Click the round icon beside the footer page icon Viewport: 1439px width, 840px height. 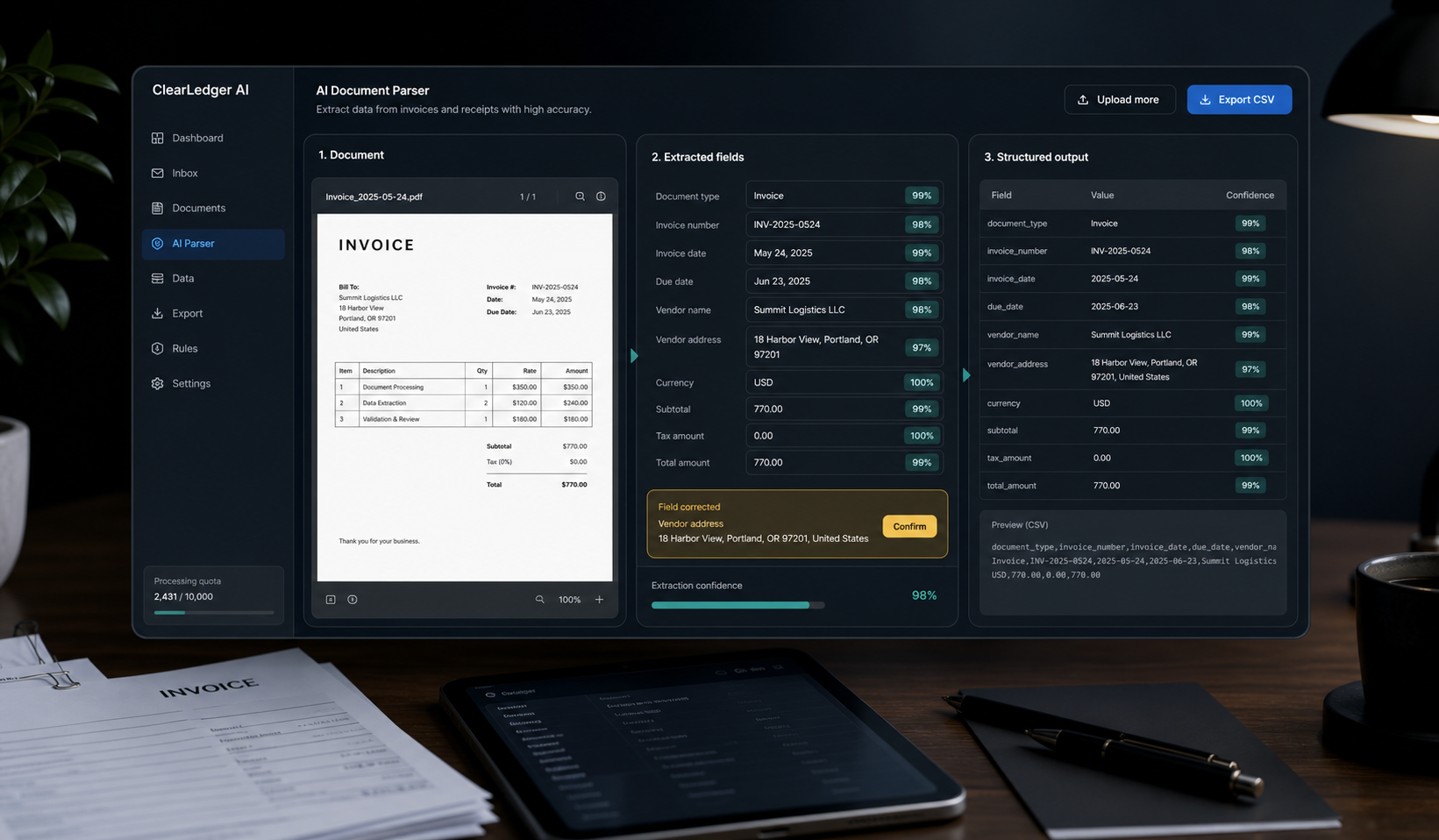click(353, 600)
